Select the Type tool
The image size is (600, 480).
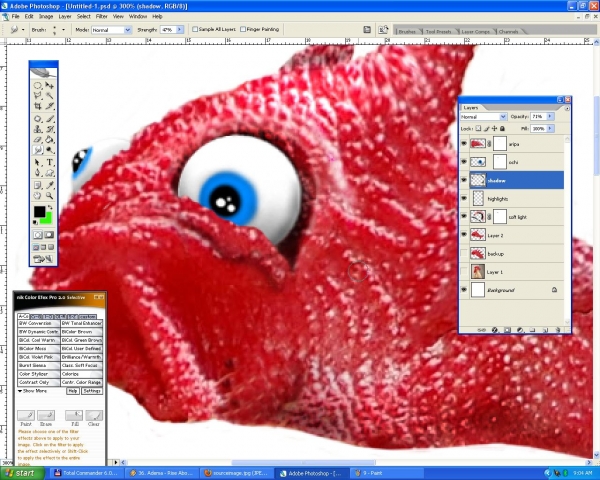(50, 162)
